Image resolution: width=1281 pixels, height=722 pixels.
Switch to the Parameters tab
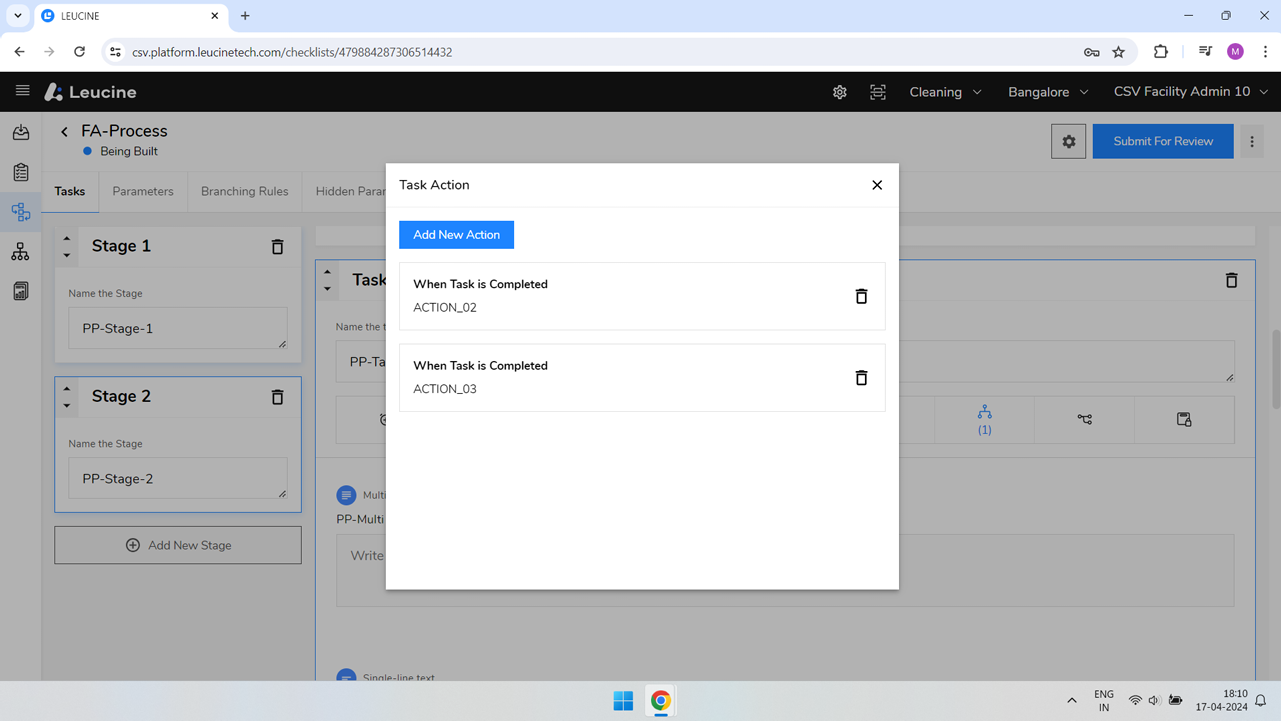pos(143,191)
